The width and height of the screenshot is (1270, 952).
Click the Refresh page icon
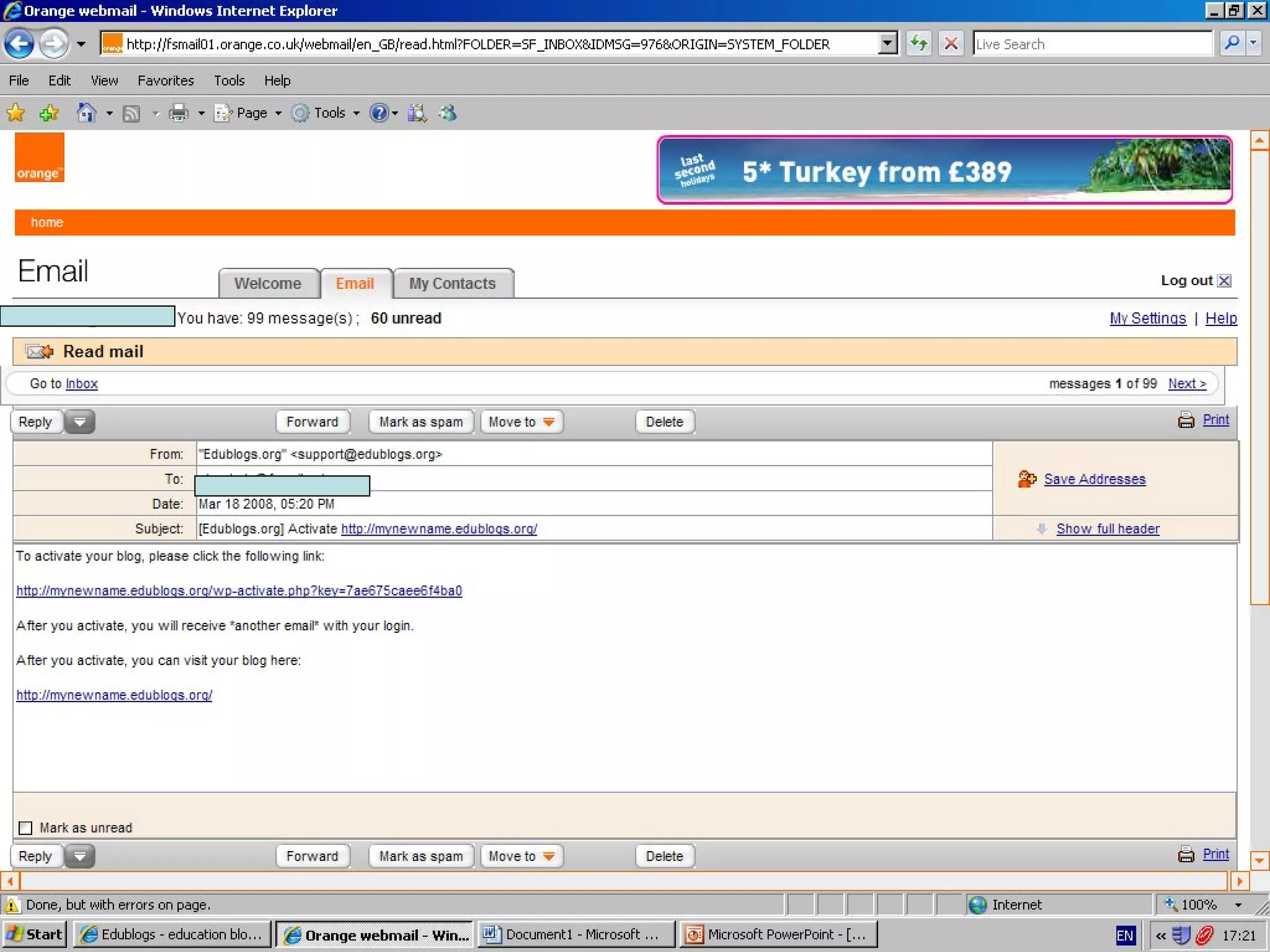click(918, 44)
